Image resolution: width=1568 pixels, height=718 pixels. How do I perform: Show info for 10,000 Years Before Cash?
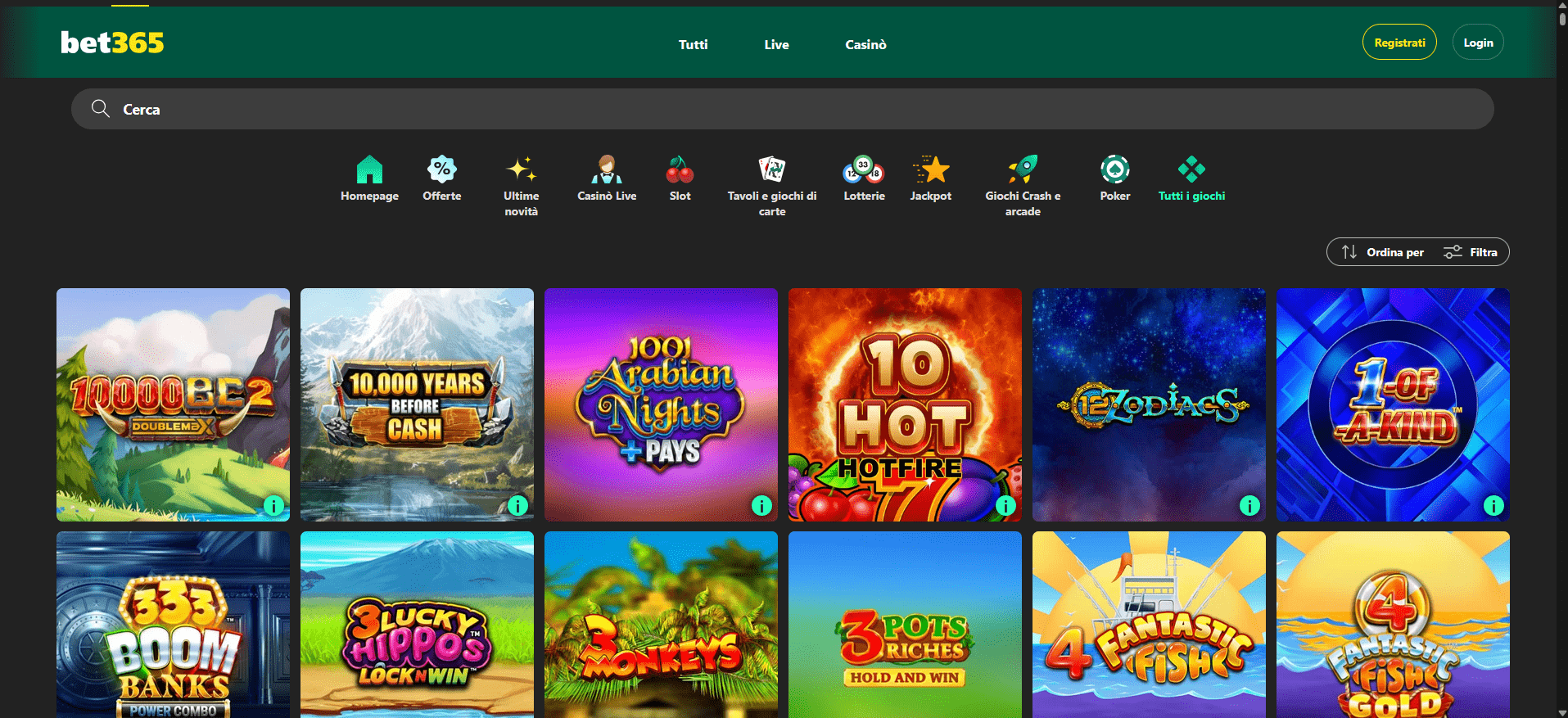(x=517, y=506)
